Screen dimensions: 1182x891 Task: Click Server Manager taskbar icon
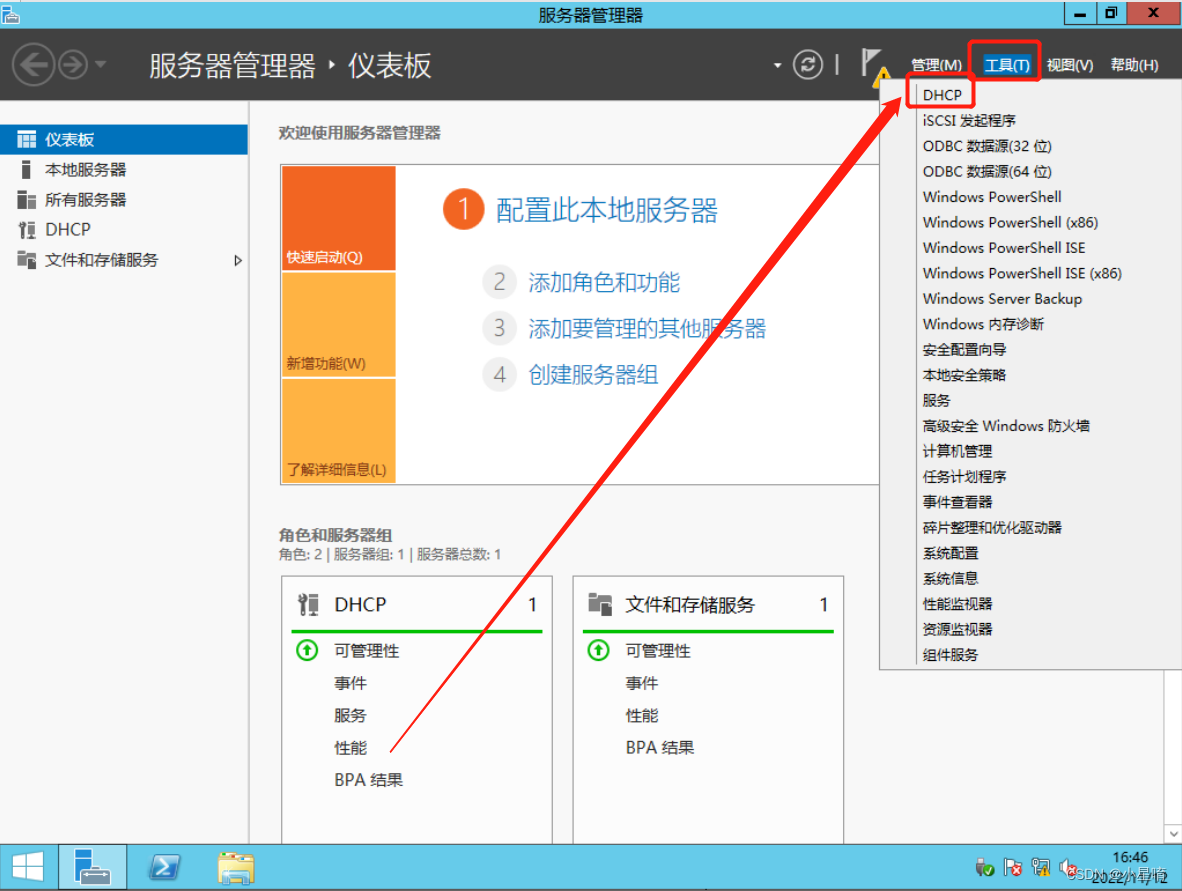93,867
